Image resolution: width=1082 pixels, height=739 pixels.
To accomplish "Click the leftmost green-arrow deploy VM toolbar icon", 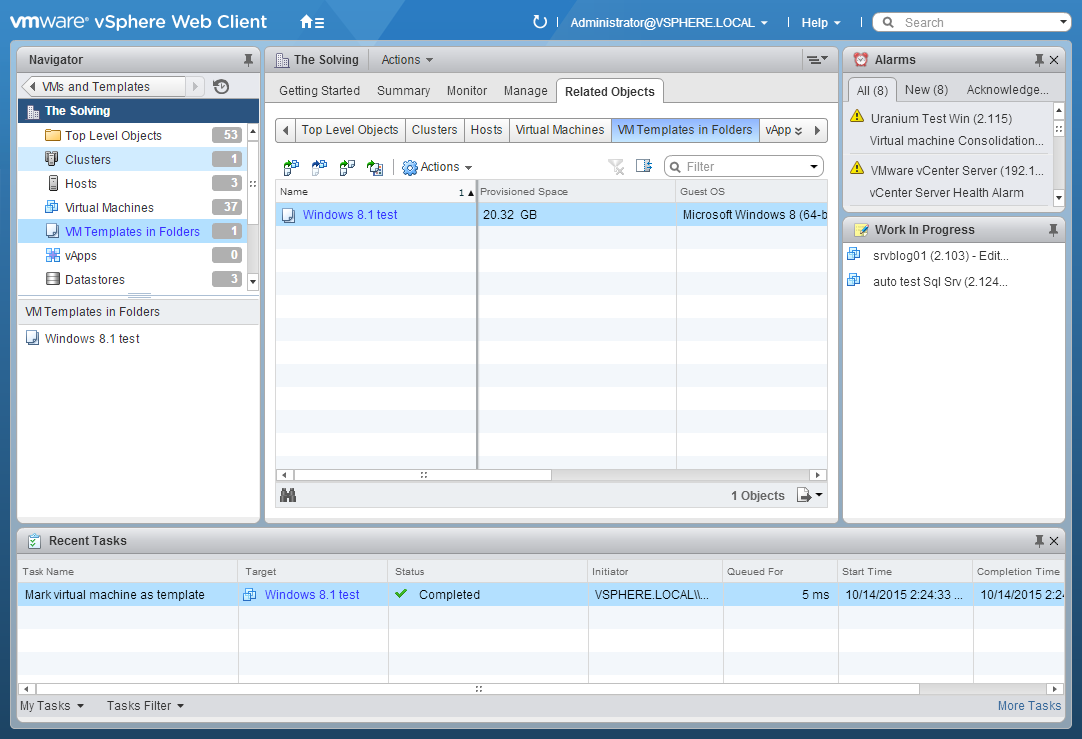I will coord(291,167).
